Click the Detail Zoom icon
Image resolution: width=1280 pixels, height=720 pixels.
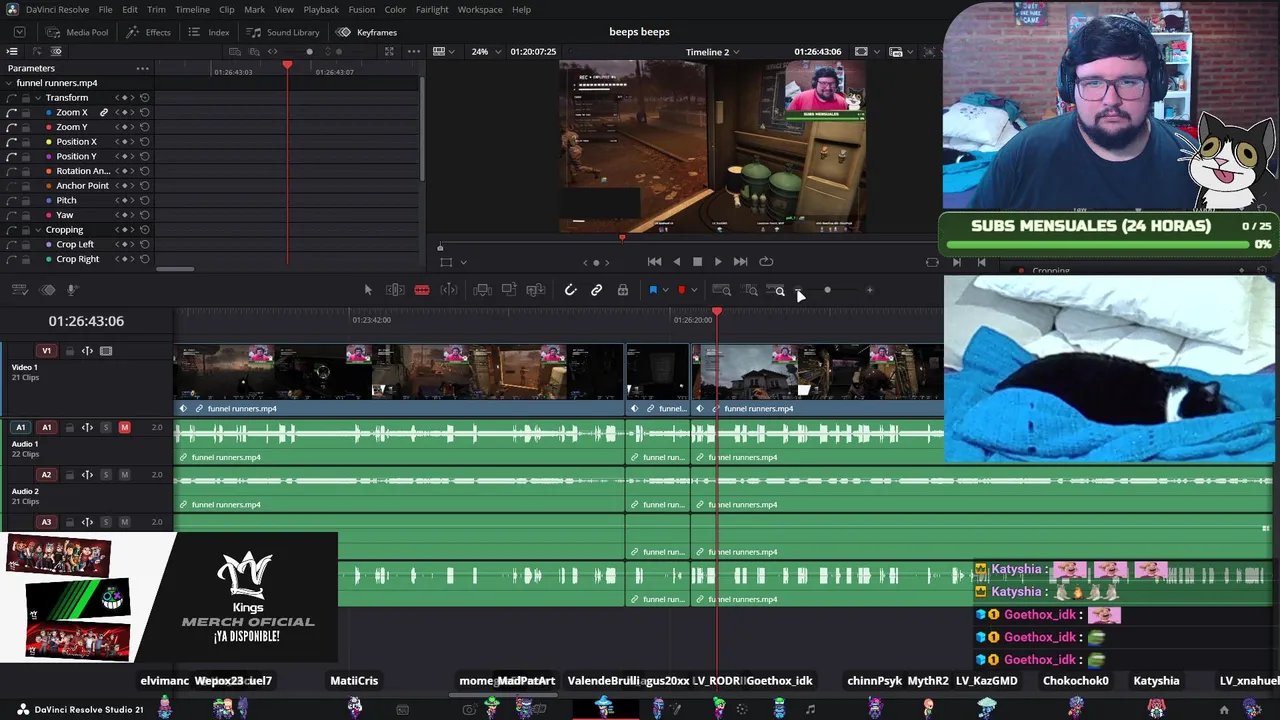coord(750,290)
